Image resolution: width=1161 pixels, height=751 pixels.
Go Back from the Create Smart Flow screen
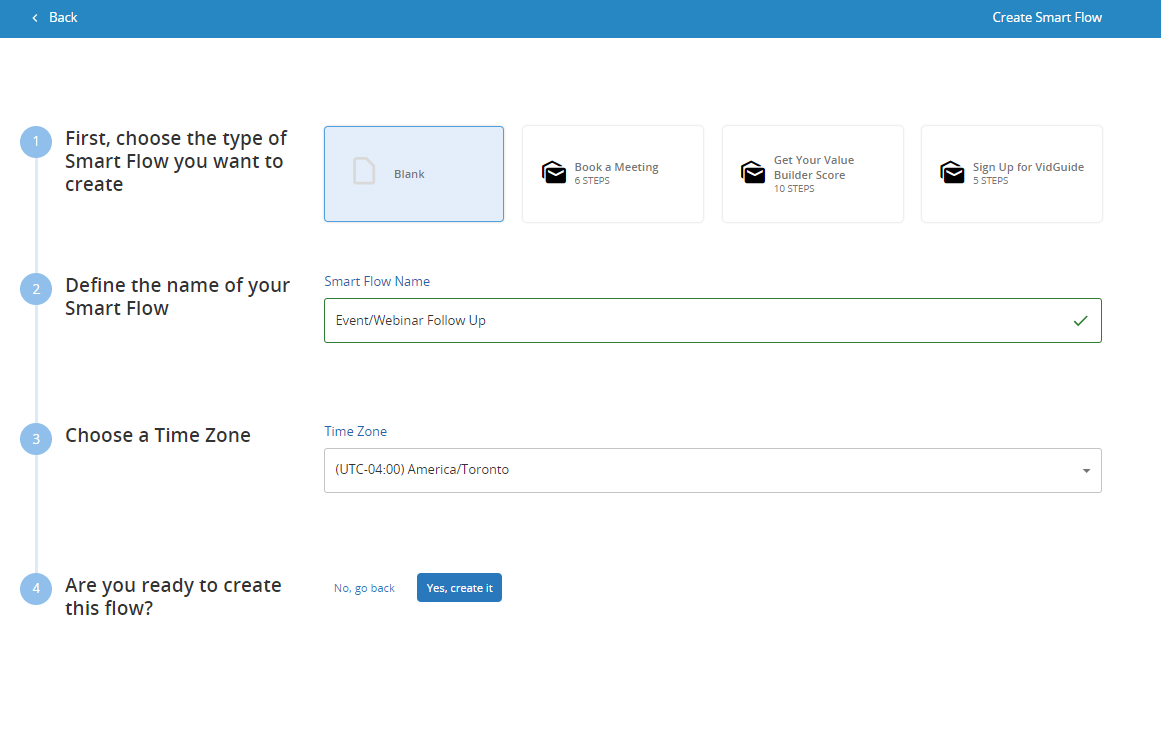pos(54,17)
